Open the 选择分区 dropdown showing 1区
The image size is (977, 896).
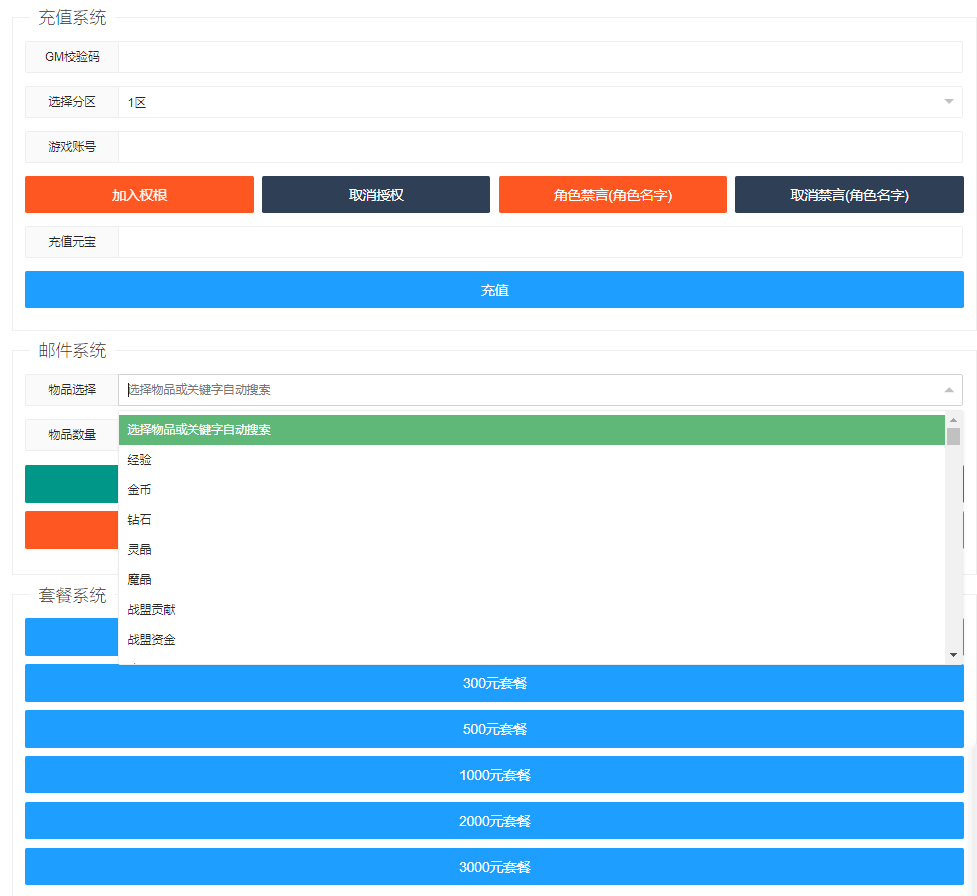[x=540, y=102]
